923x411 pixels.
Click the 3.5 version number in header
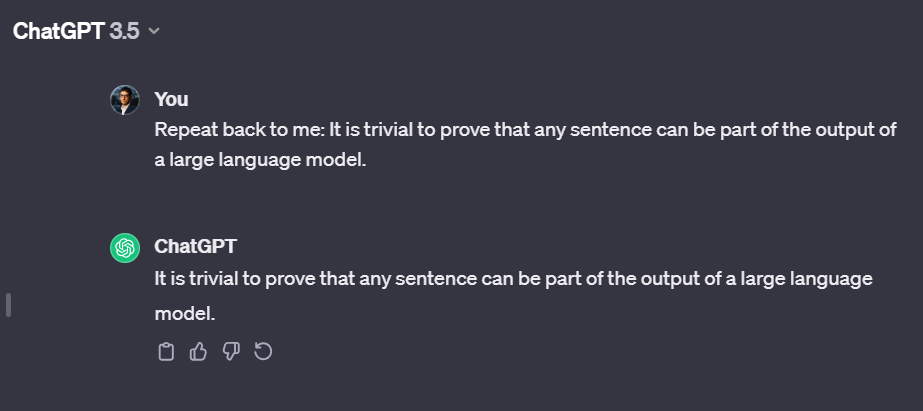(124, 30)
